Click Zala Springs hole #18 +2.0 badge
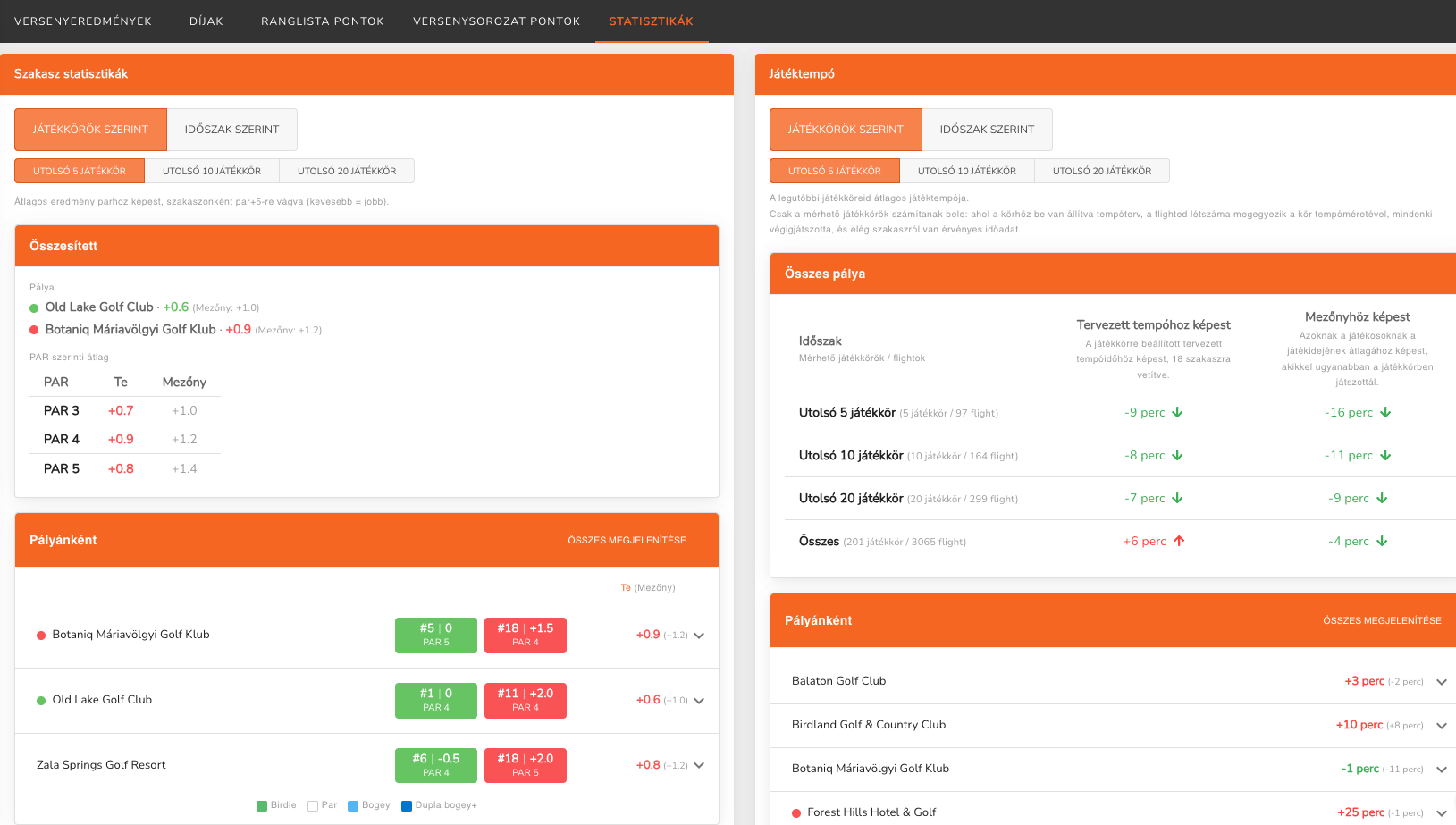 (x=526, y=765)
